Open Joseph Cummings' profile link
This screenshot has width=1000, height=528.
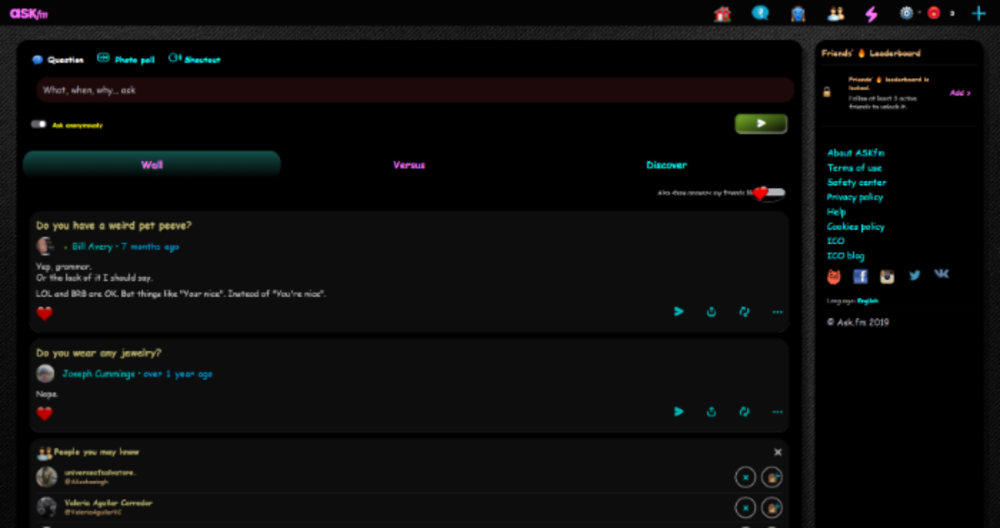coord(99,374)
